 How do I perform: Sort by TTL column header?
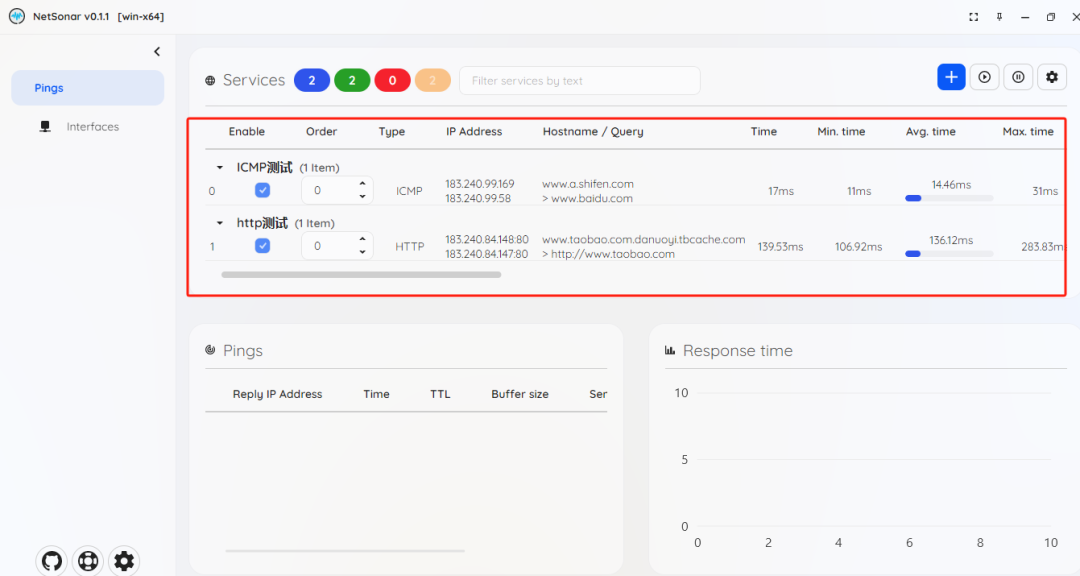tap(440, 394)
